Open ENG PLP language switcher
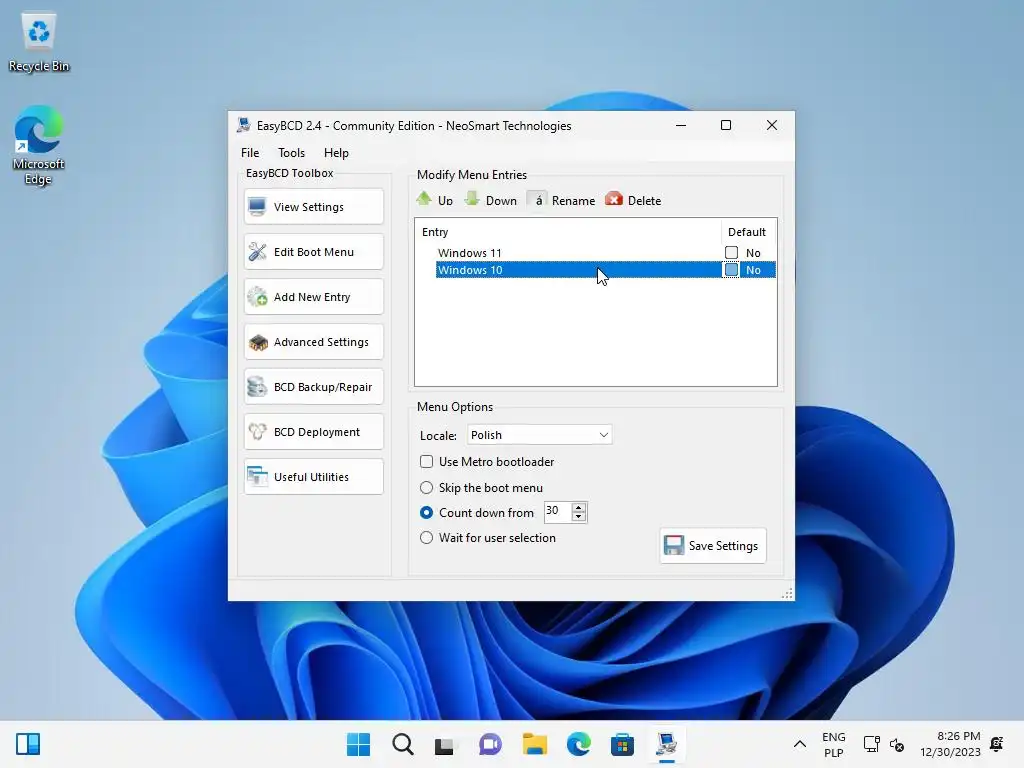 pyautogui.click(x=833, y=744)
